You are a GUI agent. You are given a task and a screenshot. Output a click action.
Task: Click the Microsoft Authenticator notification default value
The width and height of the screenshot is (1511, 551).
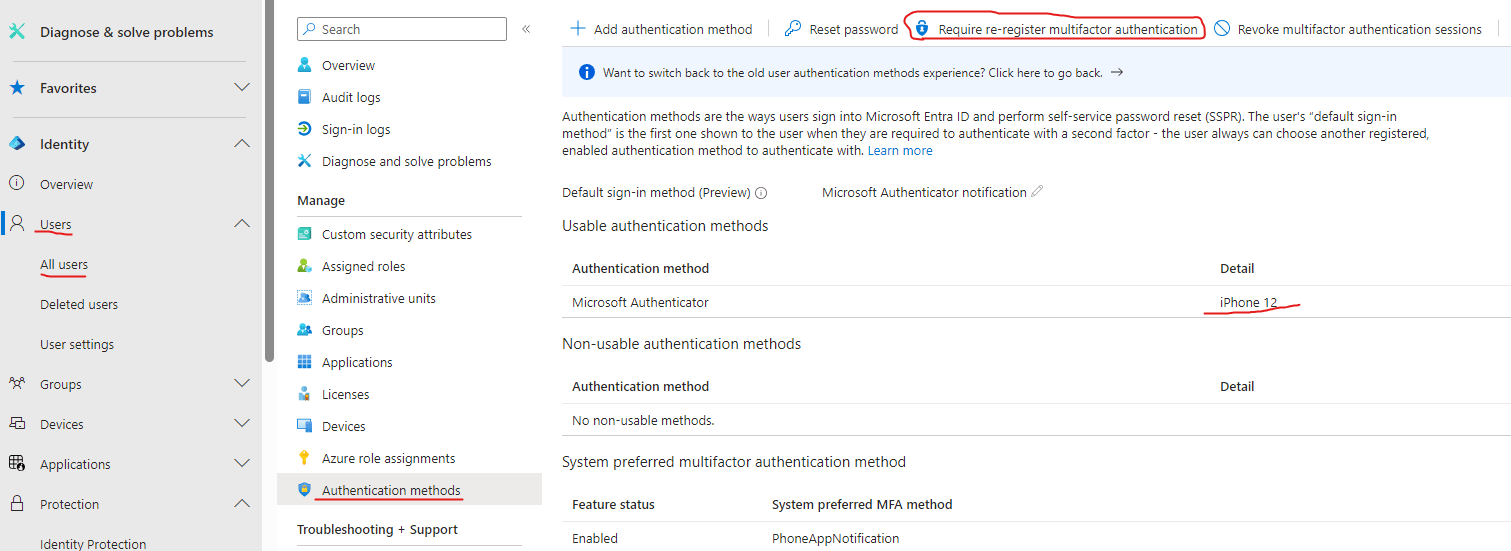click(x=924, y=192)
